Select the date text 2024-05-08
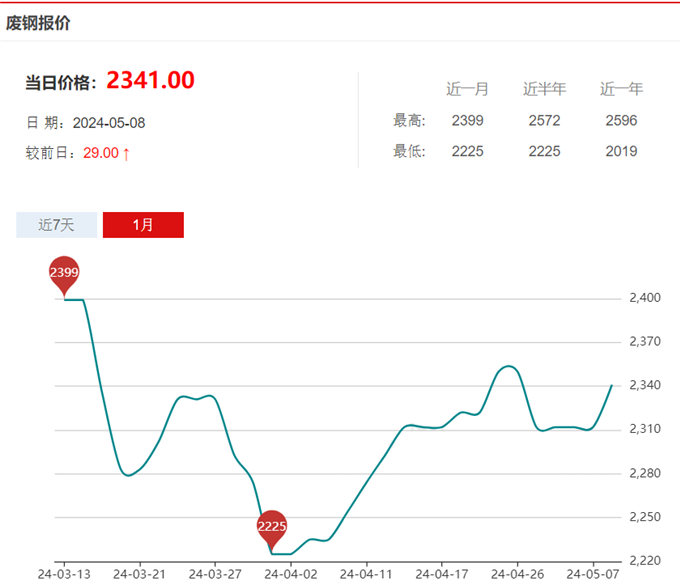Image resolution: width=680 pixels, height=580 pixels. (110, 122)
